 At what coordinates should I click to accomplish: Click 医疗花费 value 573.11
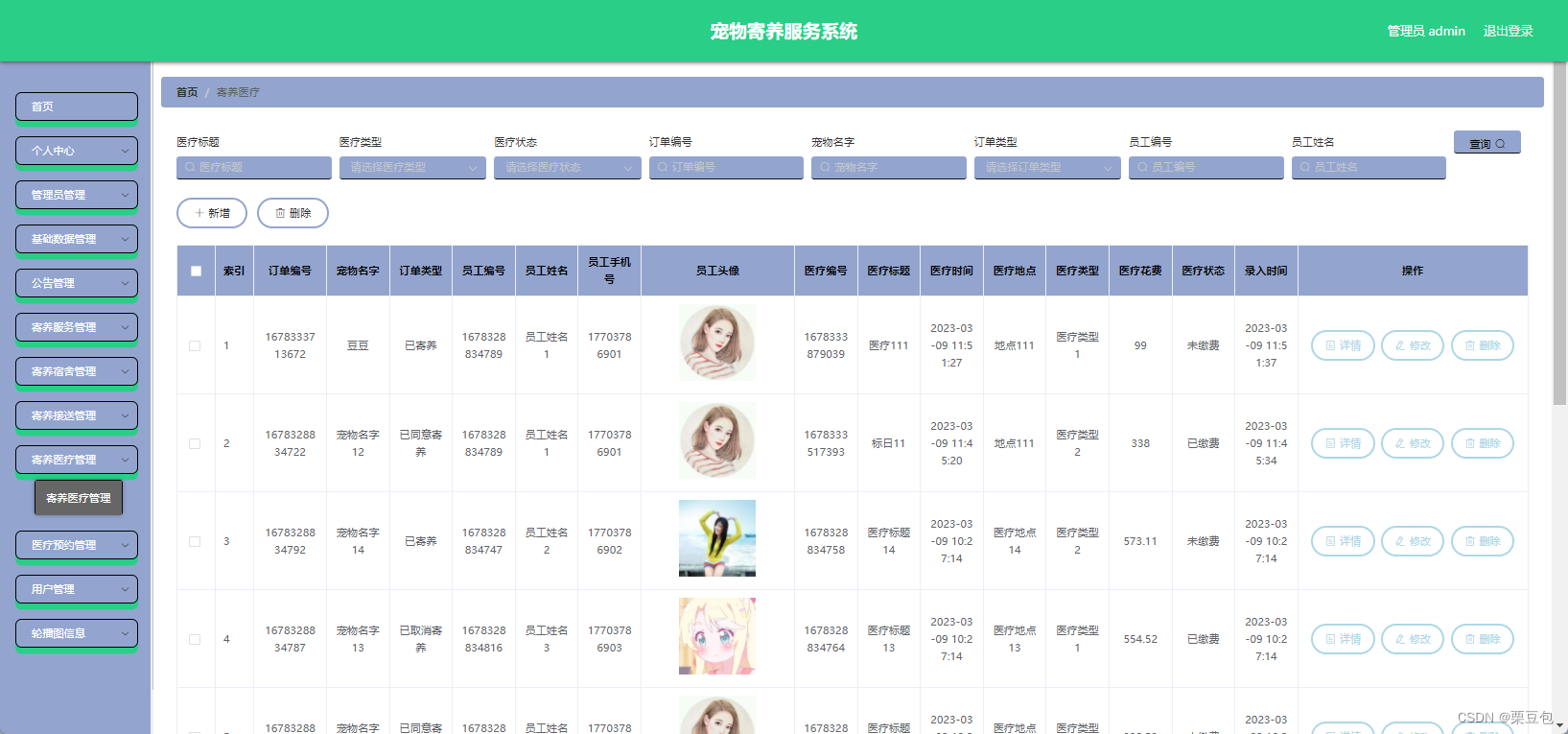point(1140,541)
